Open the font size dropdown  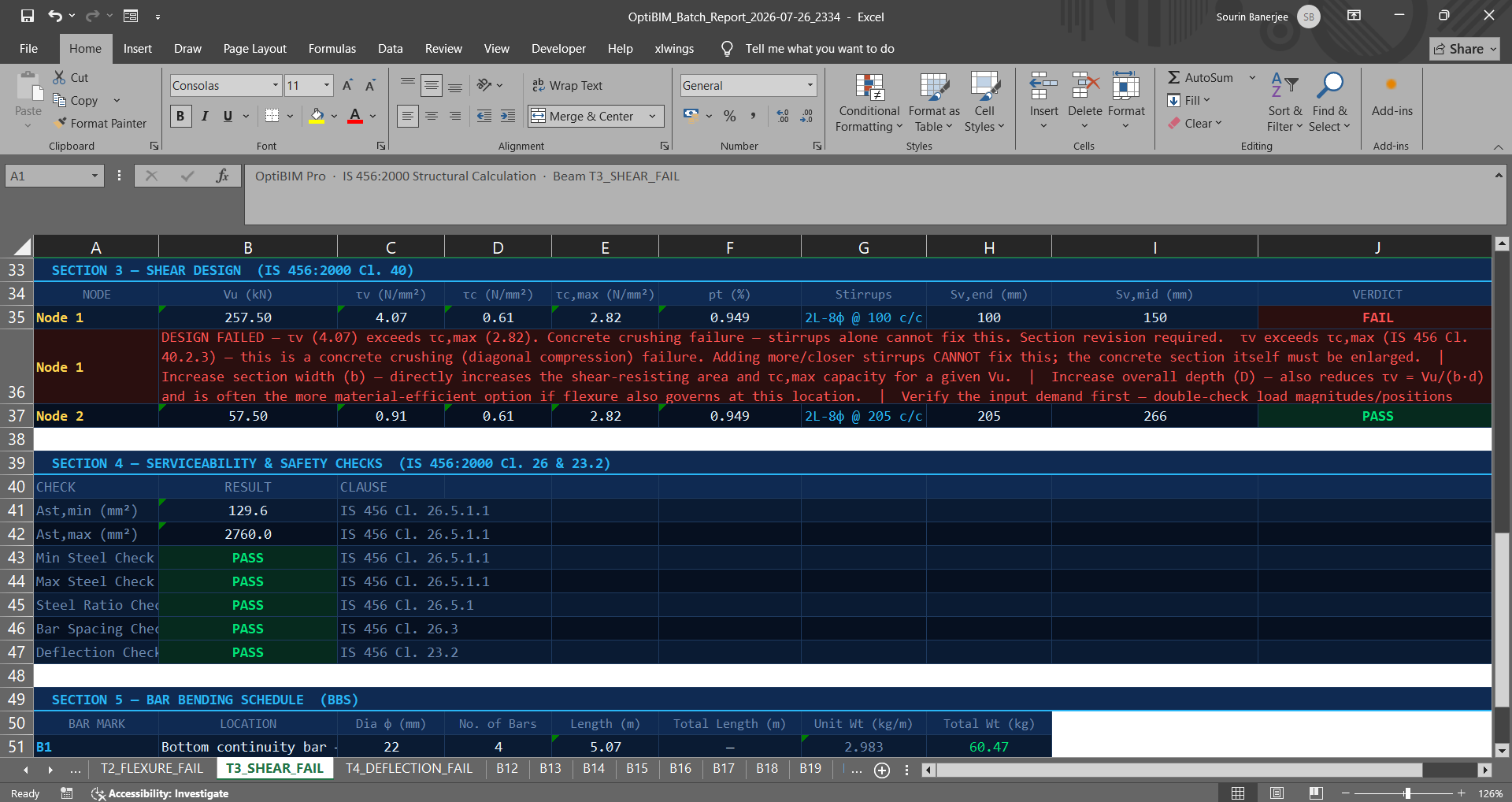pyautogui.click(x=327, y=85)
